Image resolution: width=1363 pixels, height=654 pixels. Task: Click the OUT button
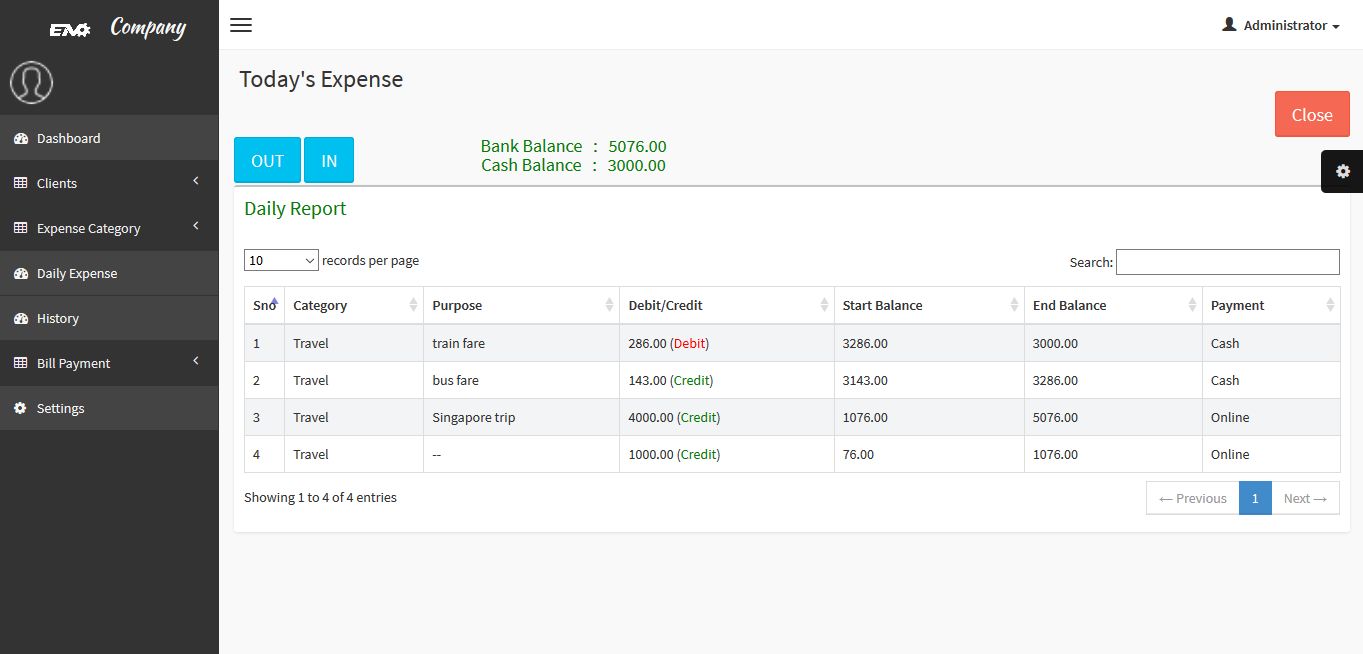267,161
